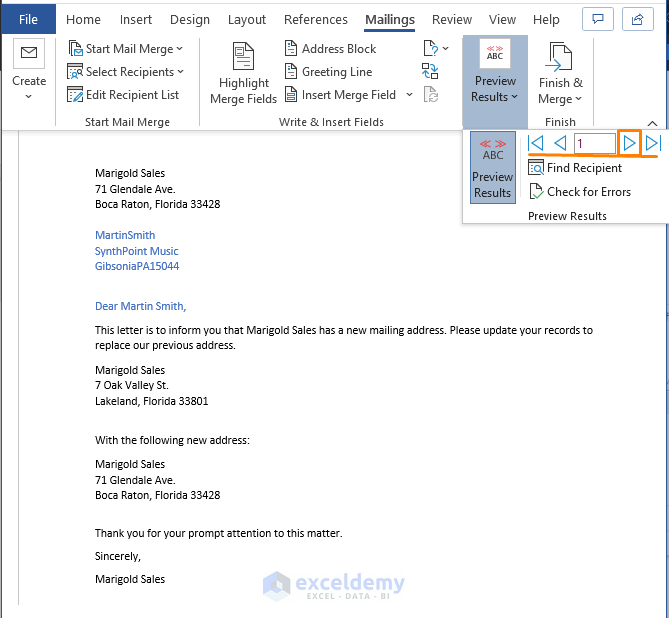Image resolution: width=669 pixels, height=618 pixels.
Task: Click the Sincerely, line
Action: click(118, 556)
